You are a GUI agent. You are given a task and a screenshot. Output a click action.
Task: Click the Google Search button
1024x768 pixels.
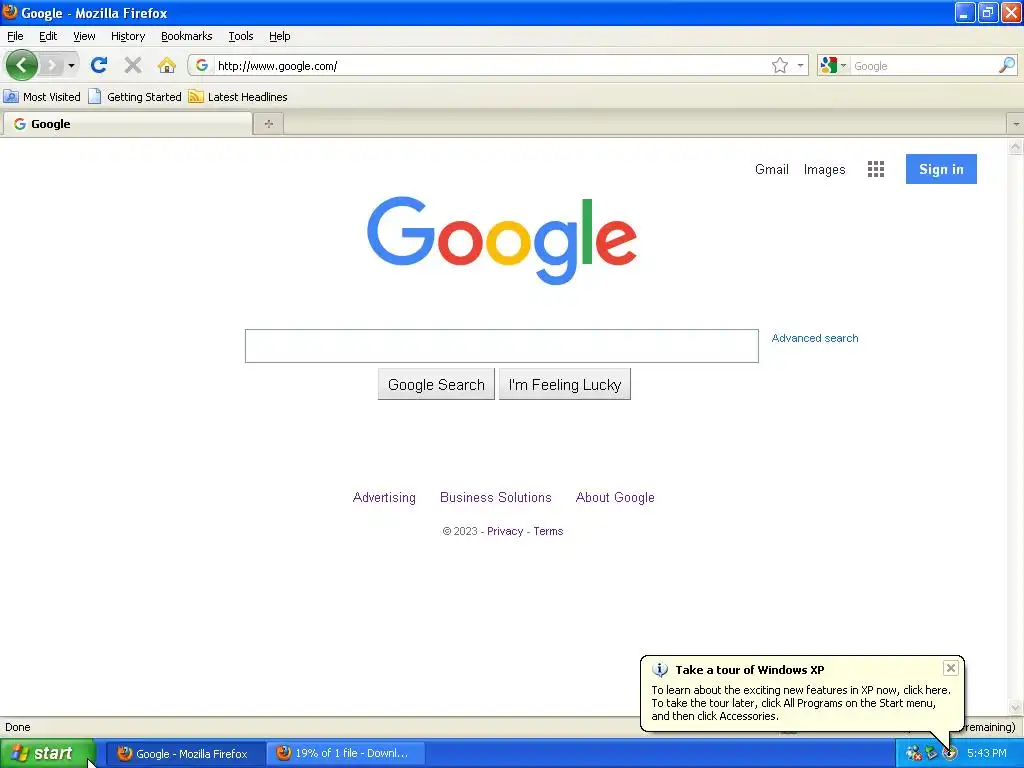(436, 384)
